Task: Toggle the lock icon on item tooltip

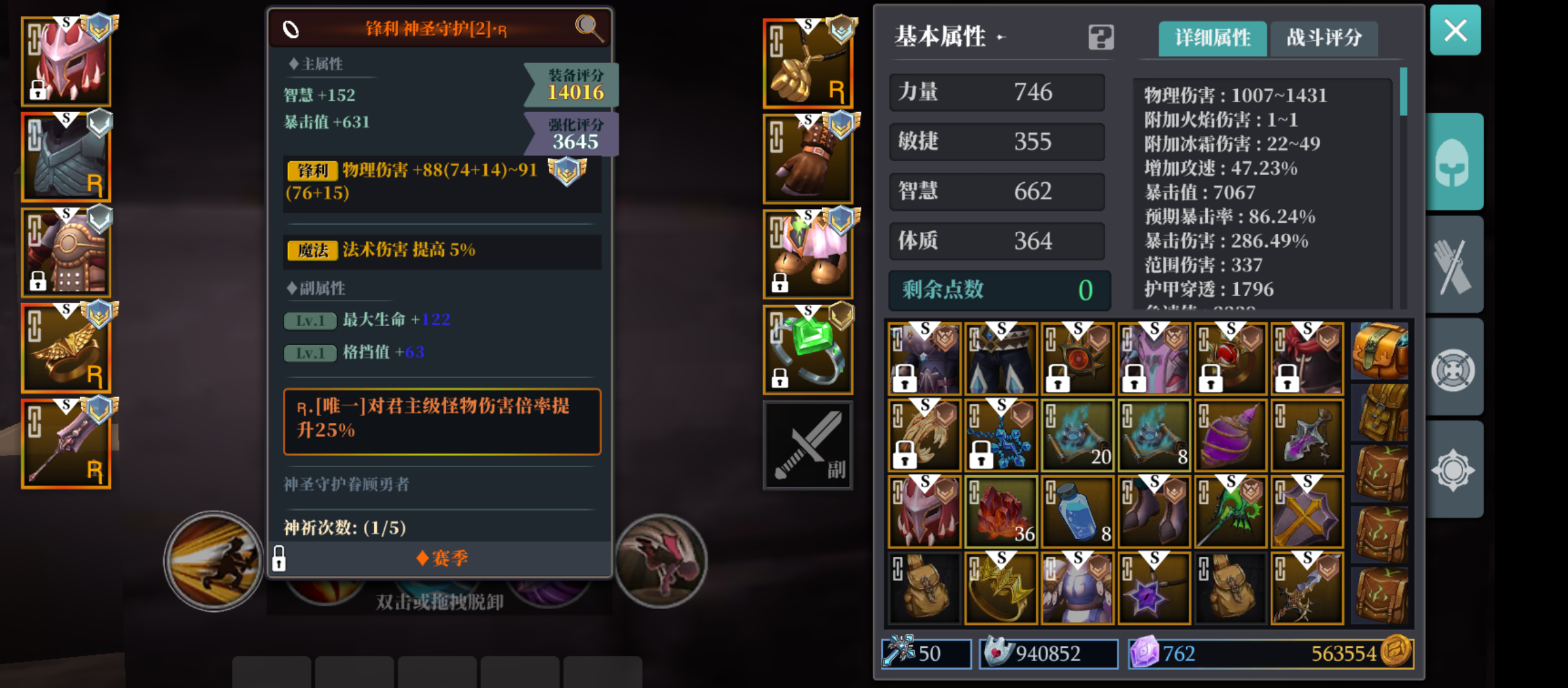Action: pos(279,558)
